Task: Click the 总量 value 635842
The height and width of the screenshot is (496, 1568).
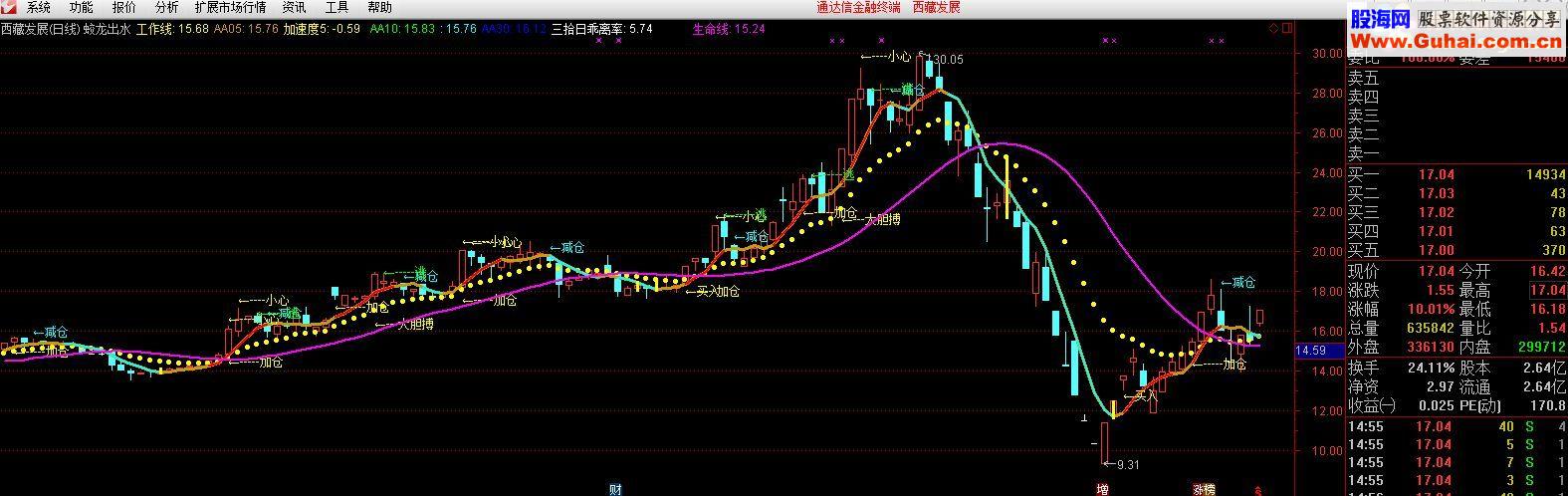Action: click(x=1431, y=328)
